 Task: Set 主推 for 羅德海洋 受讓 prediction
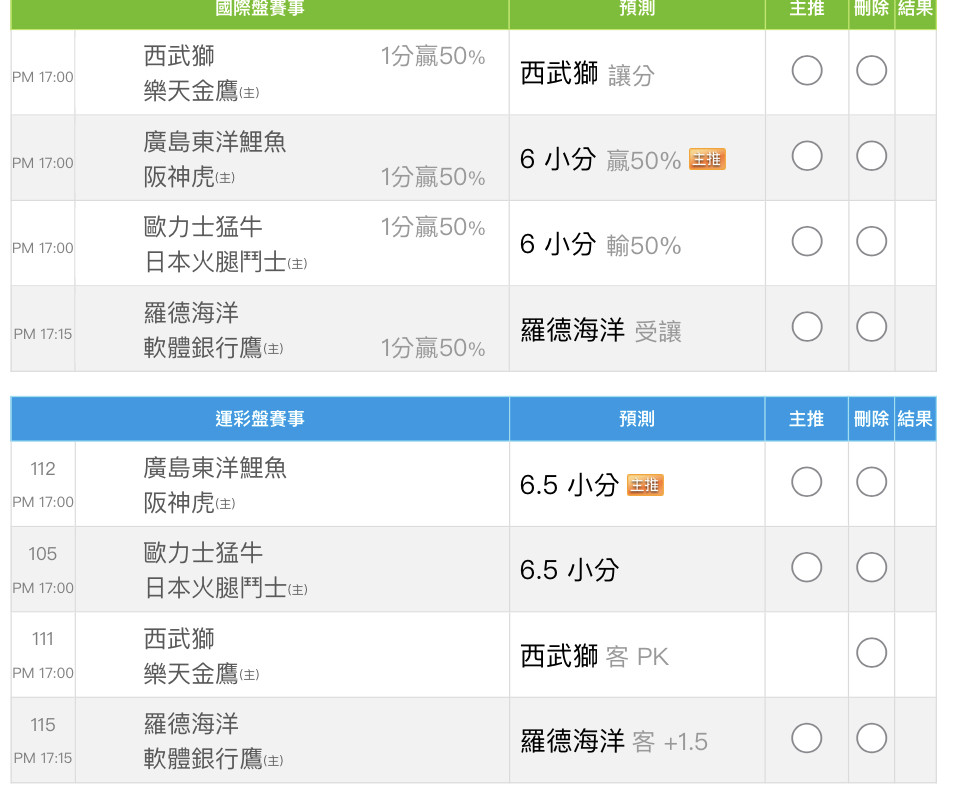pyautogui.click(x=806, y=327)
